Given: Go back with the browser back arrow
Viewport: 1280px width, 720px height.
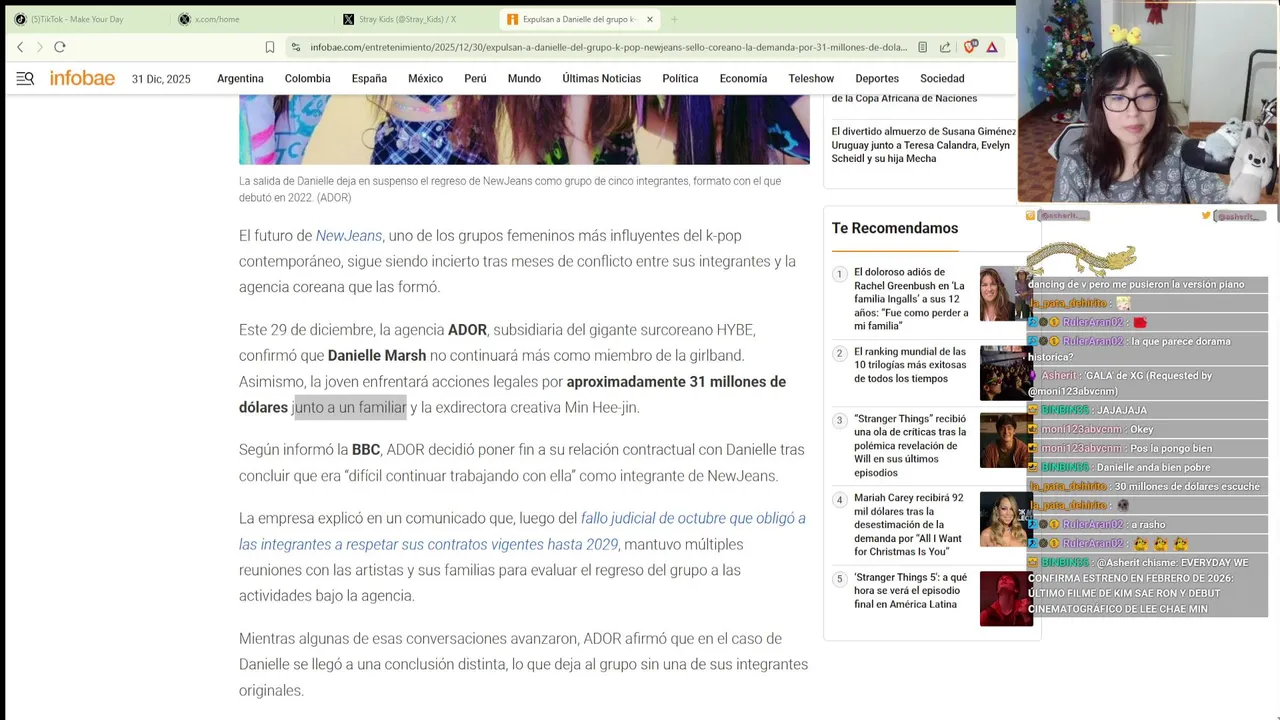Looking at the screenshot, I should [x=20, y=47].
